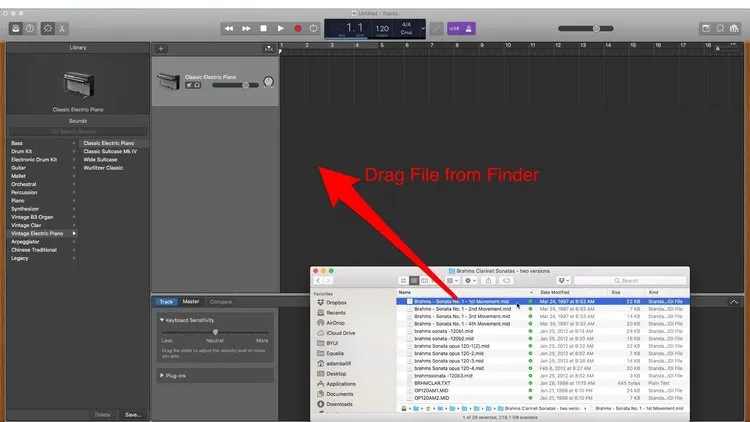Click the 120 tempo value in the LCD
The image size is (750, 422).
point(382,29)
